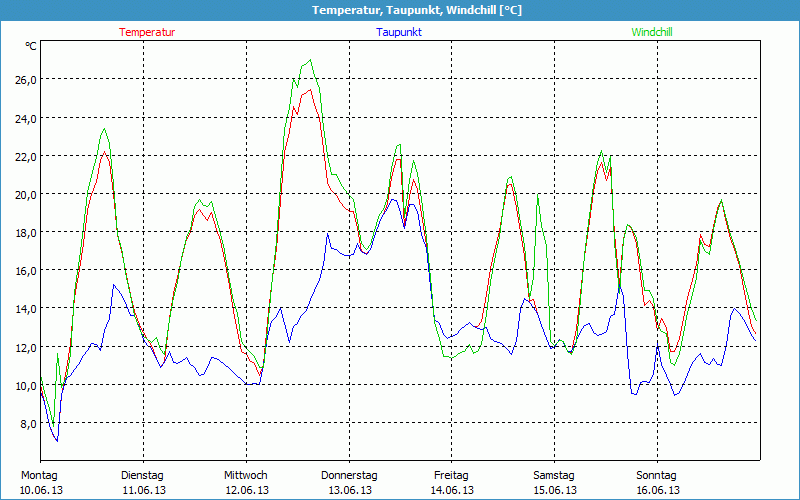Select the 8,0 y-axis label
Image resolution: width=800 pixels, height=500 pixels.
coord(27,424)
